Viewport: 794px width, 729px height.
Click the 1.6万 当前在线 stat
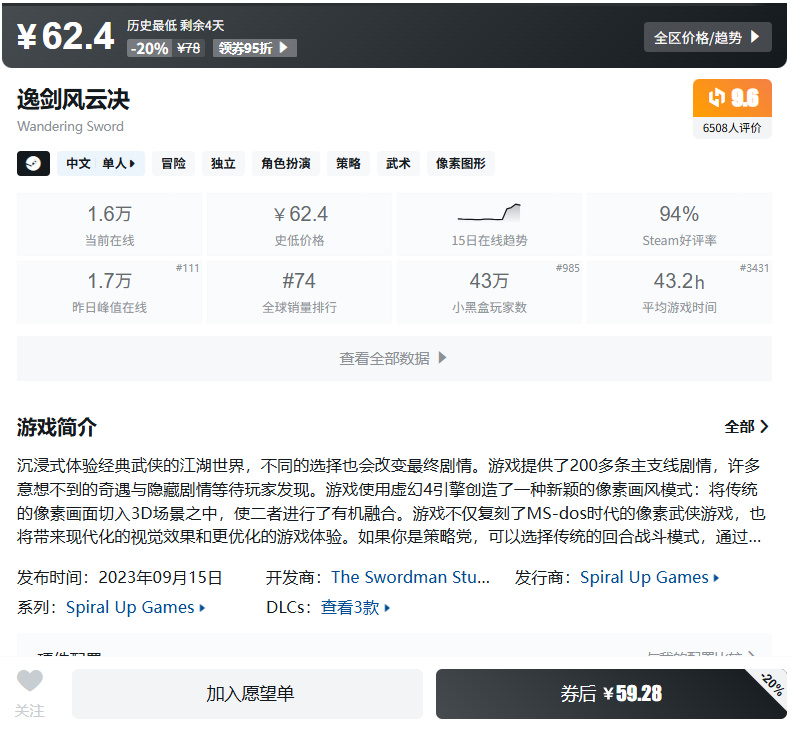[109, 224]
